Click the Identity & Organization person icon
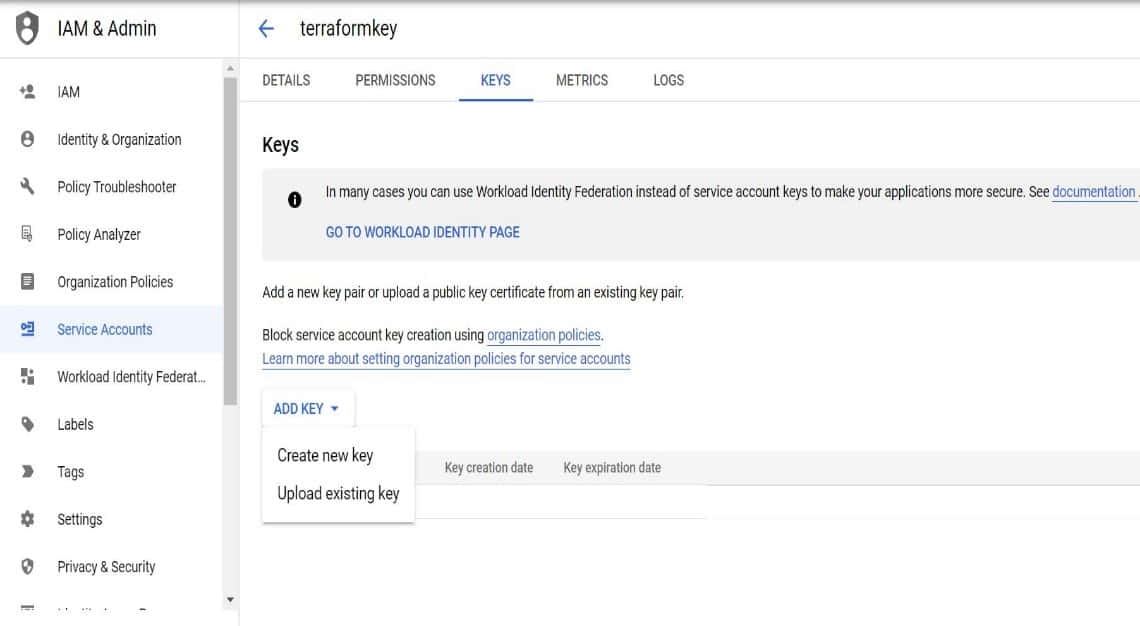This screenshot has width=1140, height=626. pyautogui.click(x=27, y=139)
